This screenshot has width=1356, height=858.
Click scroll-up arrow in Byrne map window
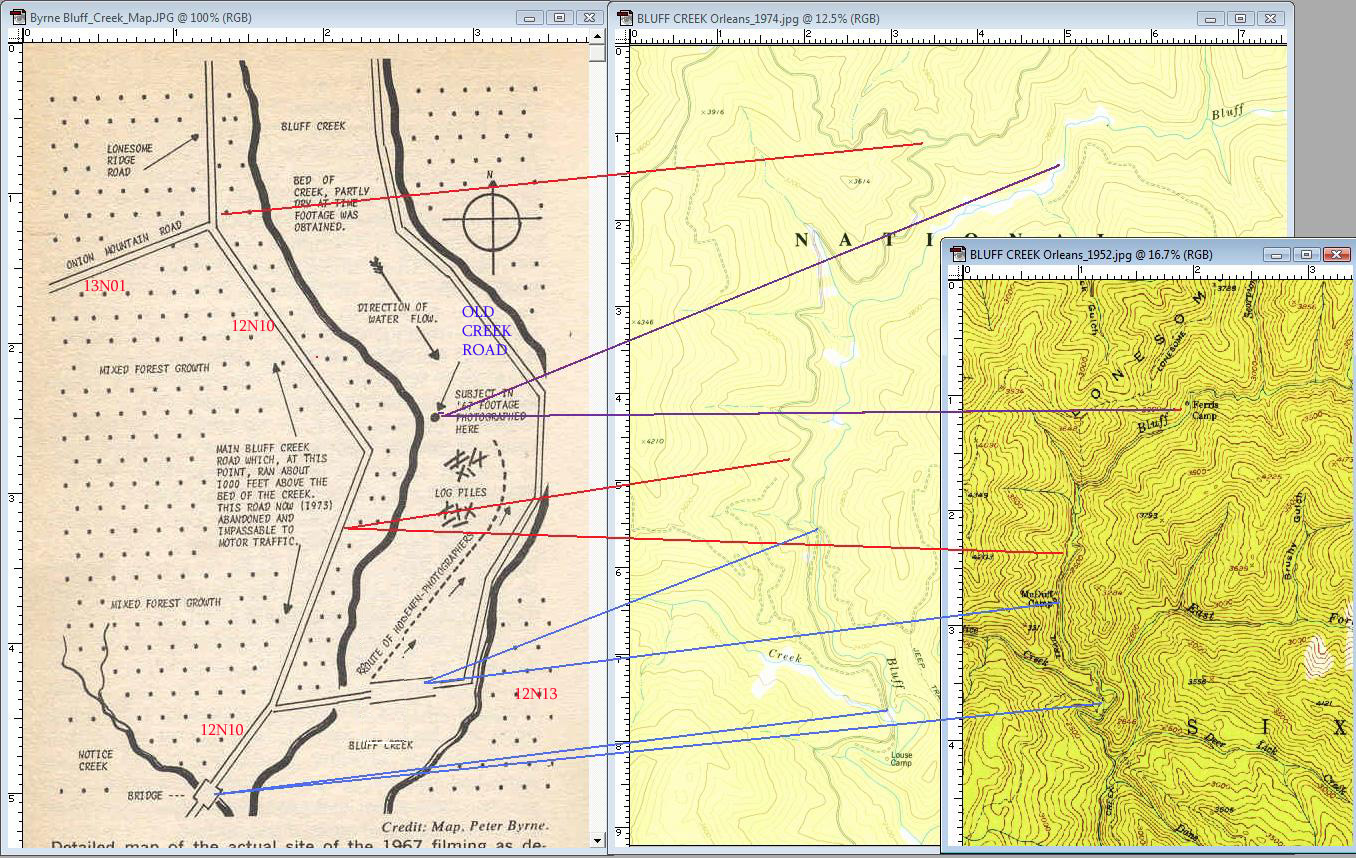point(597,38)
